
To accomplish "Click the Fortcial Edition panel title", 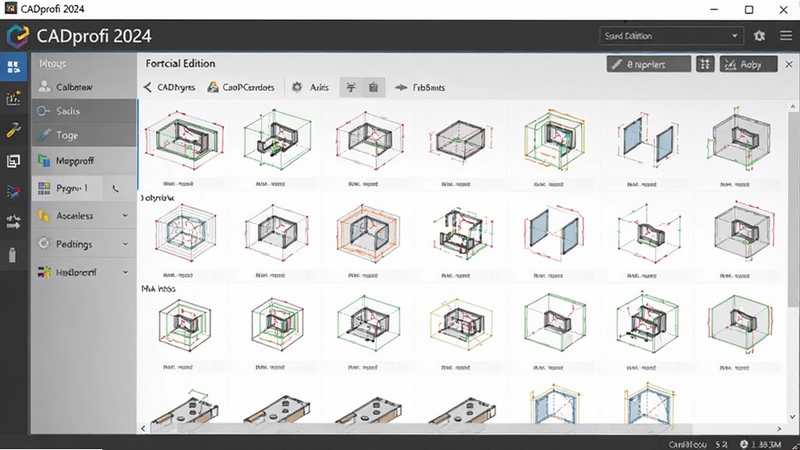I will point(180,64).
